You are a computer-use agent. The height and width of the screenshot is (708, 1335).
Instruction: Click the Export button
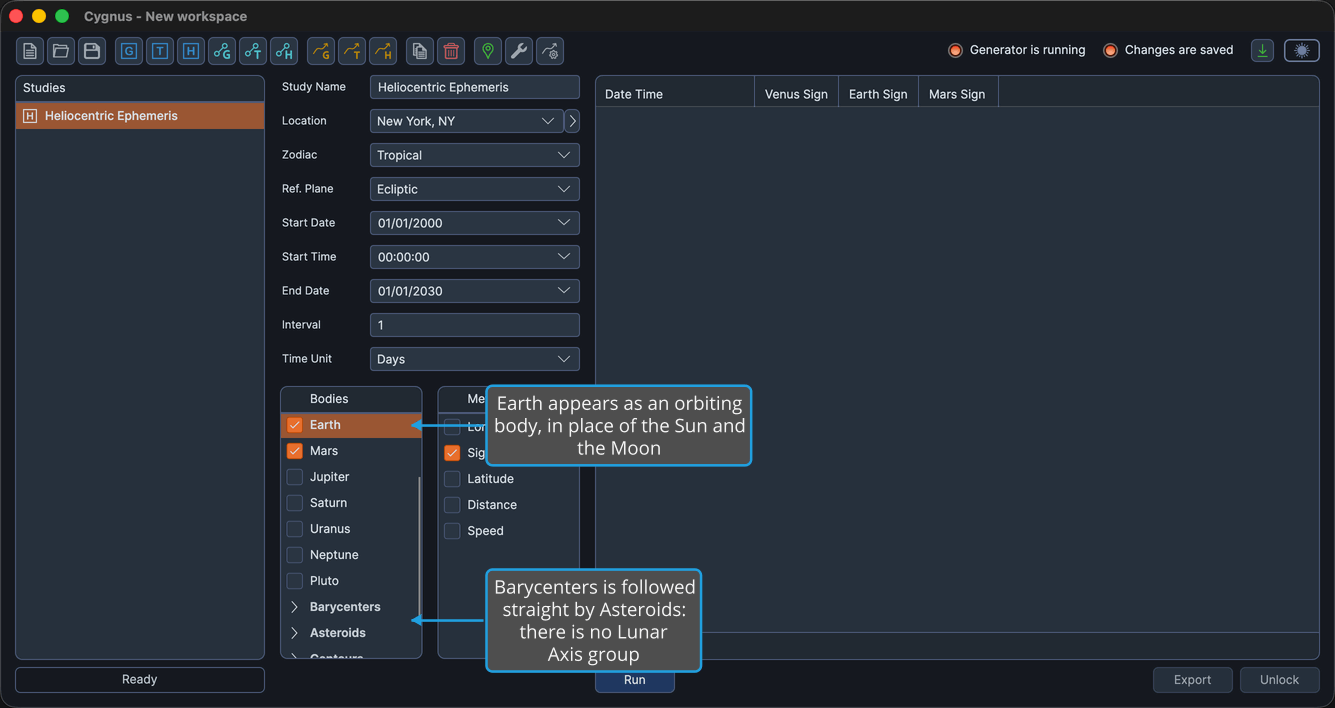(1193, 680)
